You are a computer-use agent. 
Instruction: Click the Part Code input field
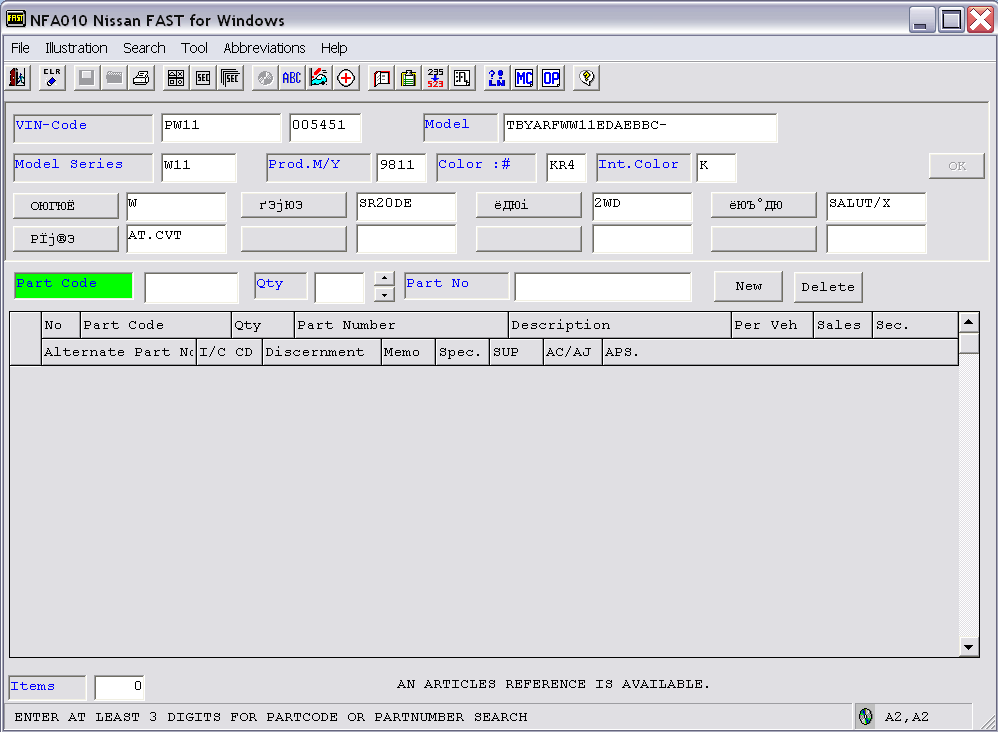[191, 287]
